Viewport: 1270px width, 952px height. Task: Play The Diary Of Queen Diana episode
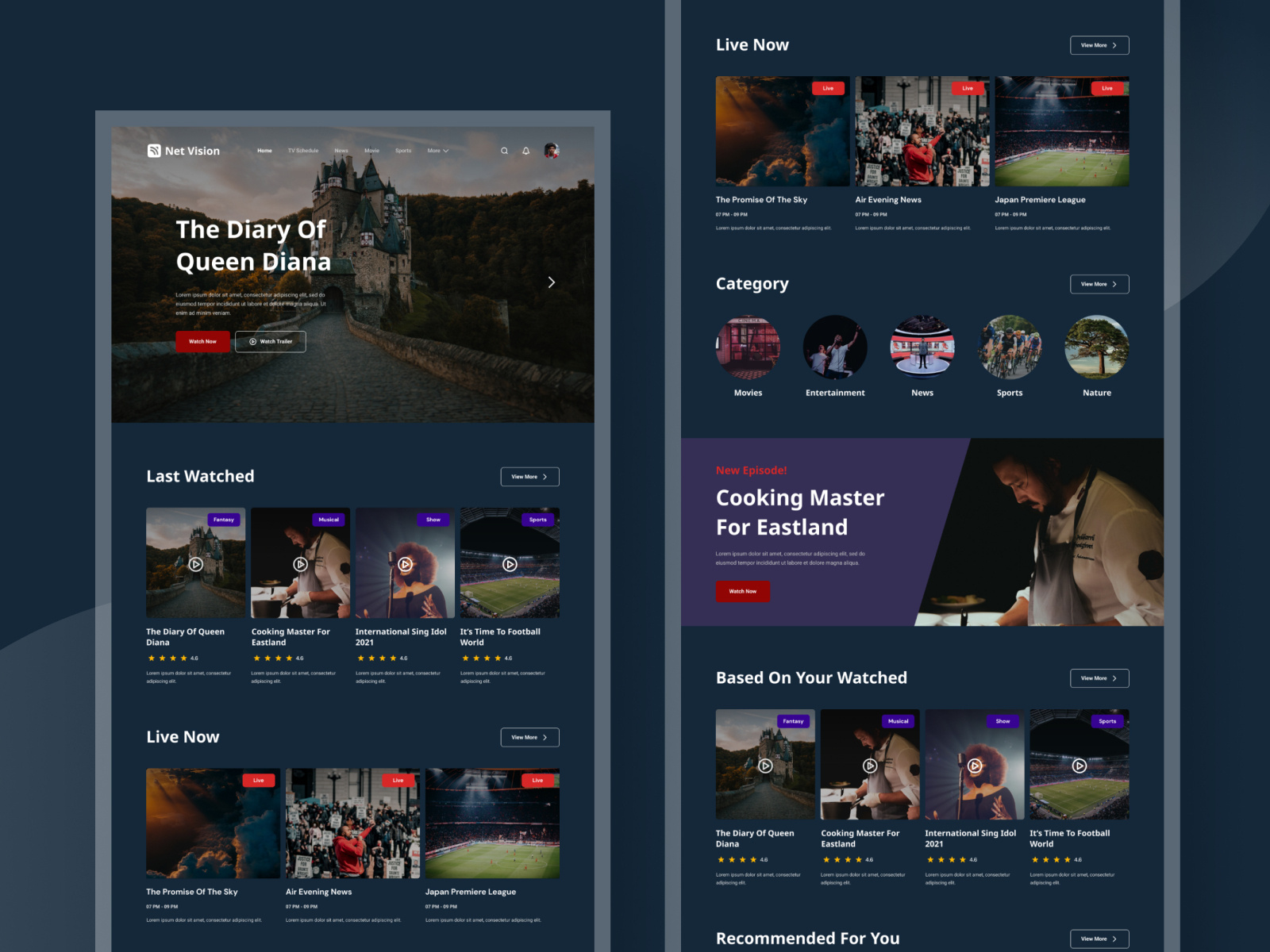tap(195, 564)
